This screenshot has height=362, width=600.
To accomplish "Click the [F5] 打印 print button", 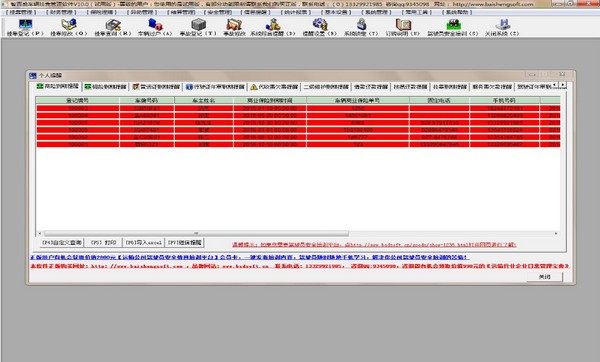I will pos(103,243).
